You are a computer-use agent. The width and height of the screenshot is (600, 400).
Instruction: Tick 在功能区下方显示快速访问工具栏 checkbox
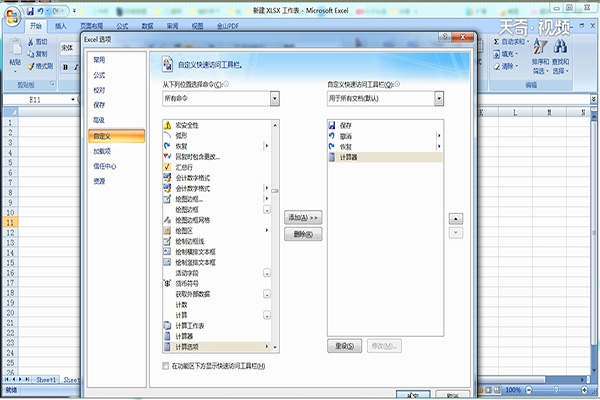[x=165, y=366]
